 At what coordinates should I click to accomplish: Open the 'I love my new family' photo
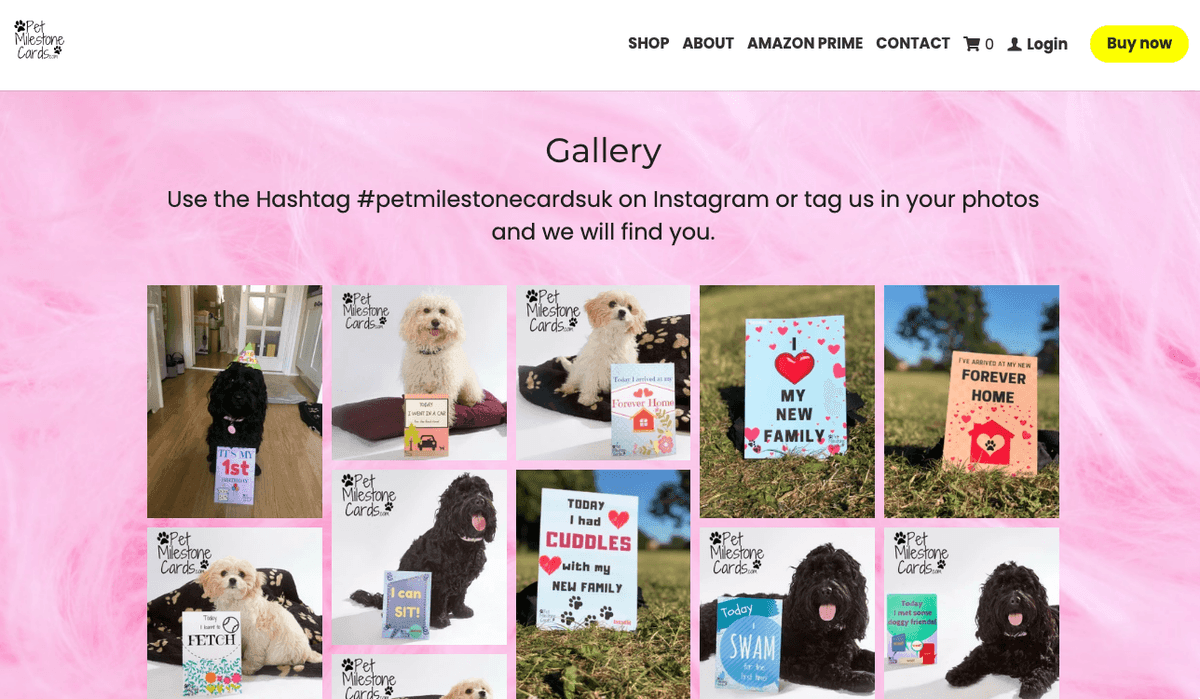tap(787, 401)
